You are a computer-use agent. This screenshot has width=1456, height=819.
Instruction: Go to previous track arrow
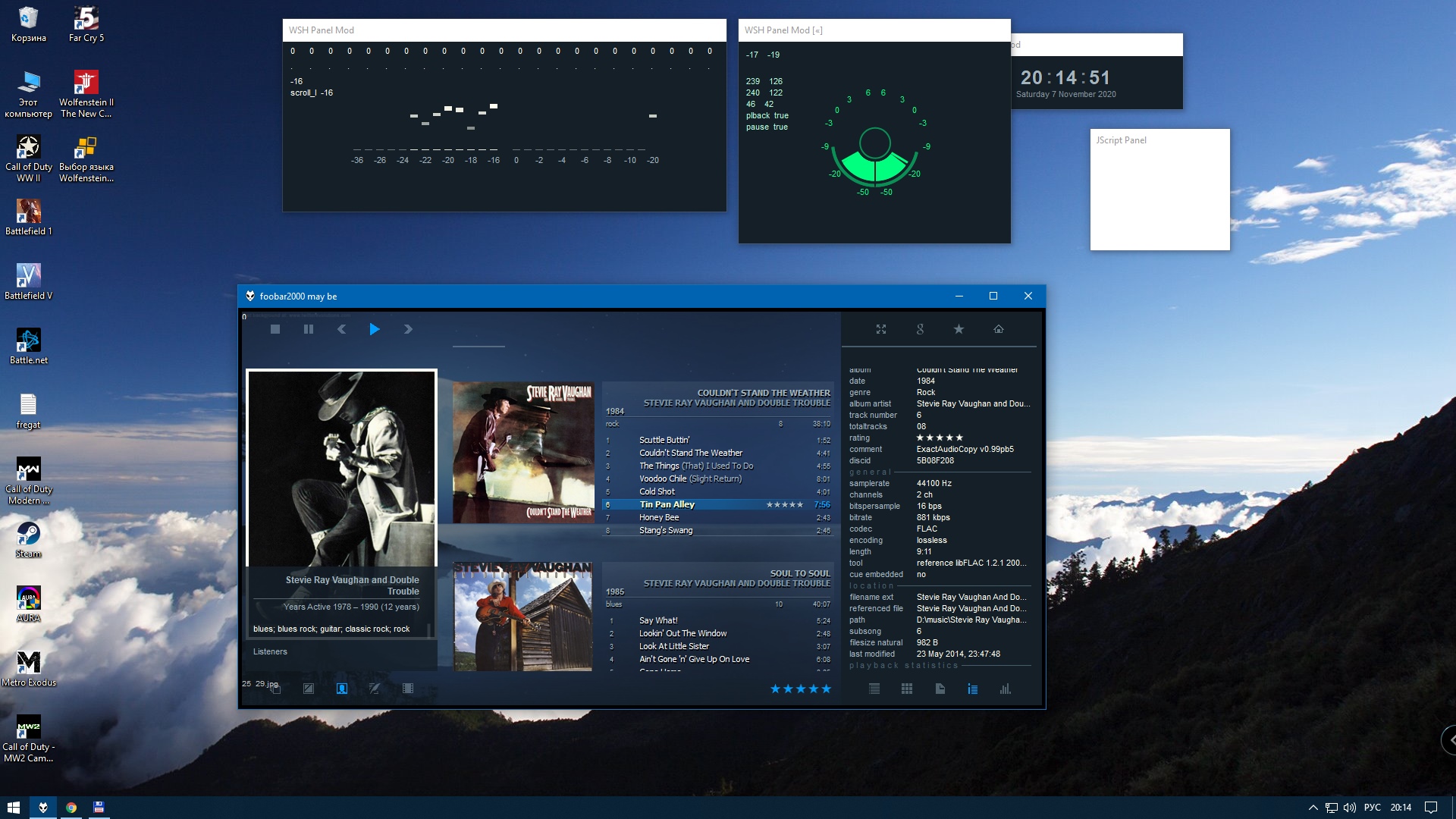[341, 329]
